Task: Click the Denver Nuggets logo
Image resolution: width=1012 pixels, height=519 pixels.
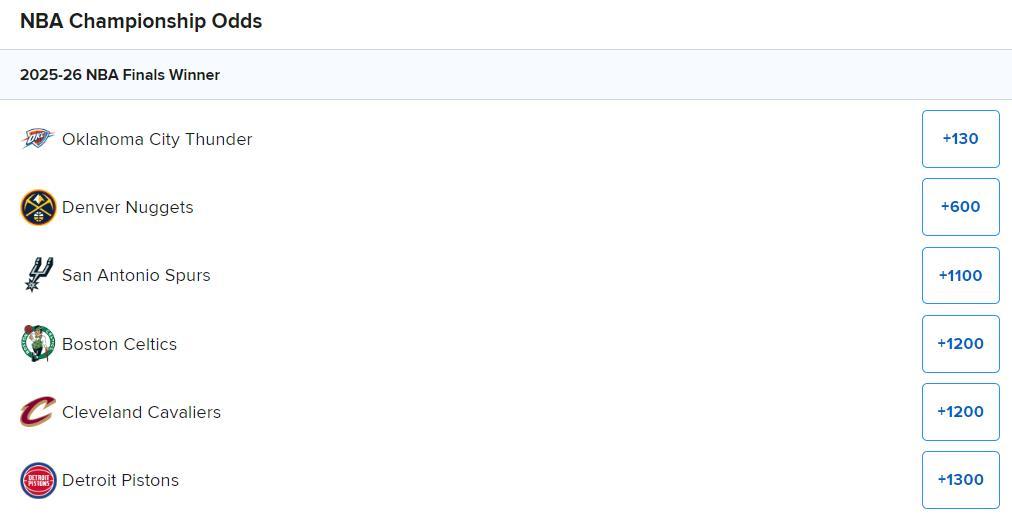Action: click(x=38, y=207)
